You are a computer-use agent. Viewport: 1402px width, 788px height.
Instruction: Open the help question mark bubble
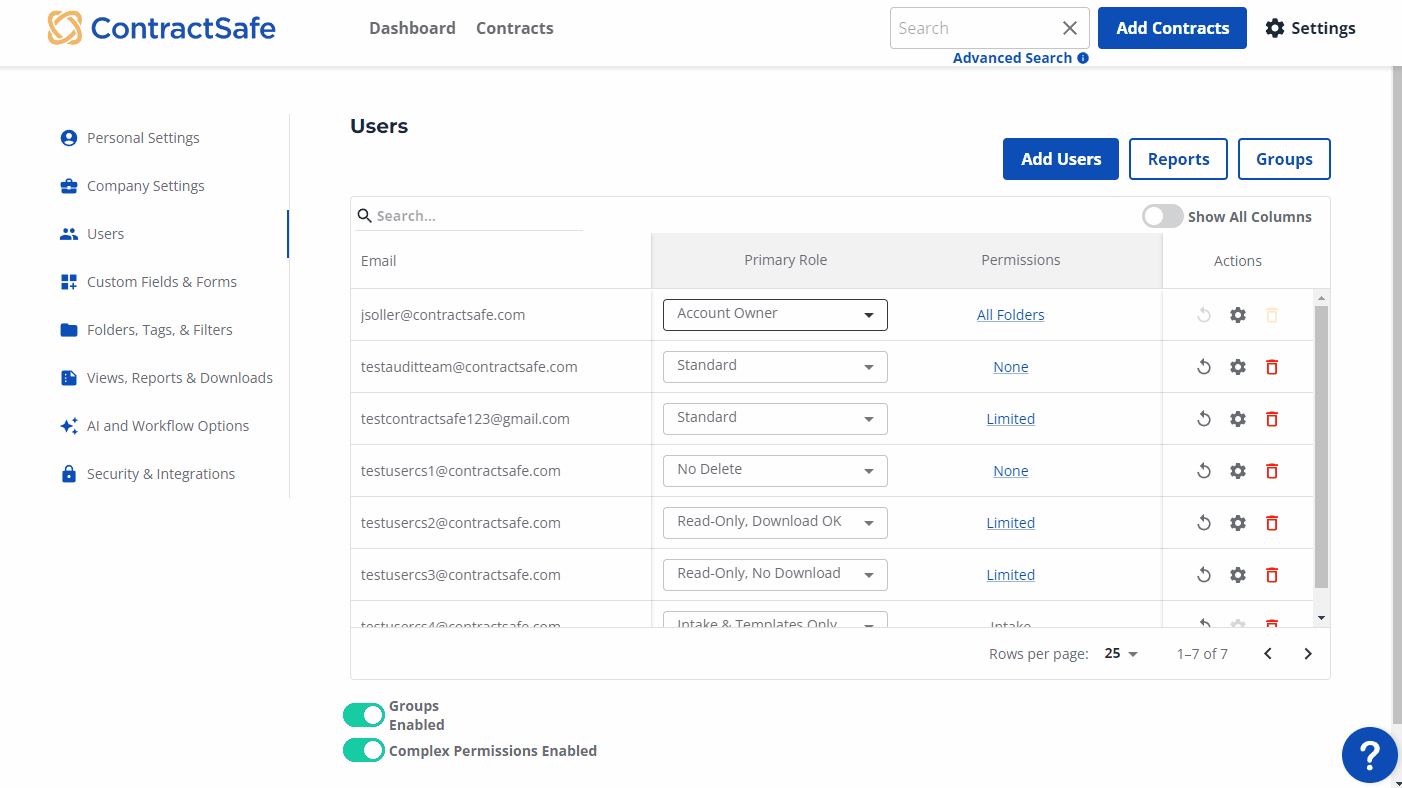click(1369, 755)
